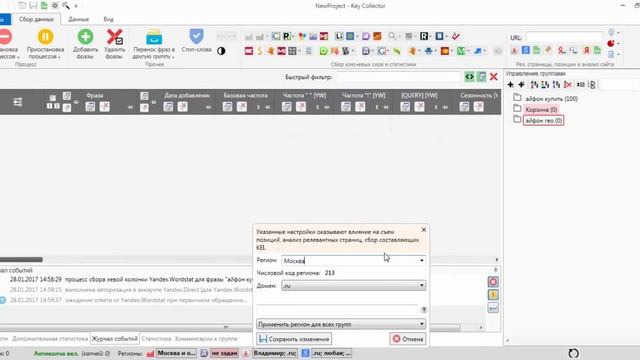Open the Дополнительная статистика bottom tab
The image size is (640, 360).
50,339
